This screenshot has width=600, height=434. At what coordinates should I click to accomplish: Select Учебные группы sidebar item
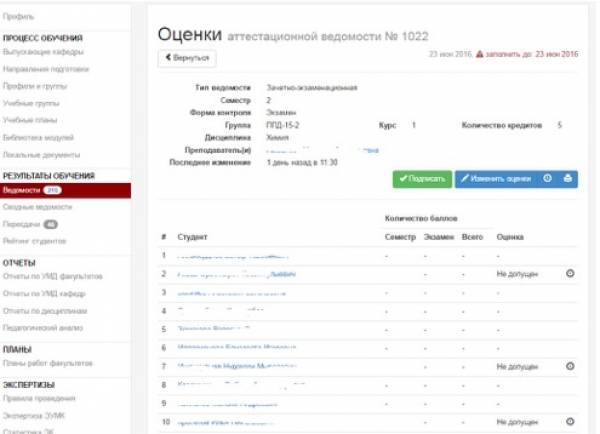tap(31, 103)
